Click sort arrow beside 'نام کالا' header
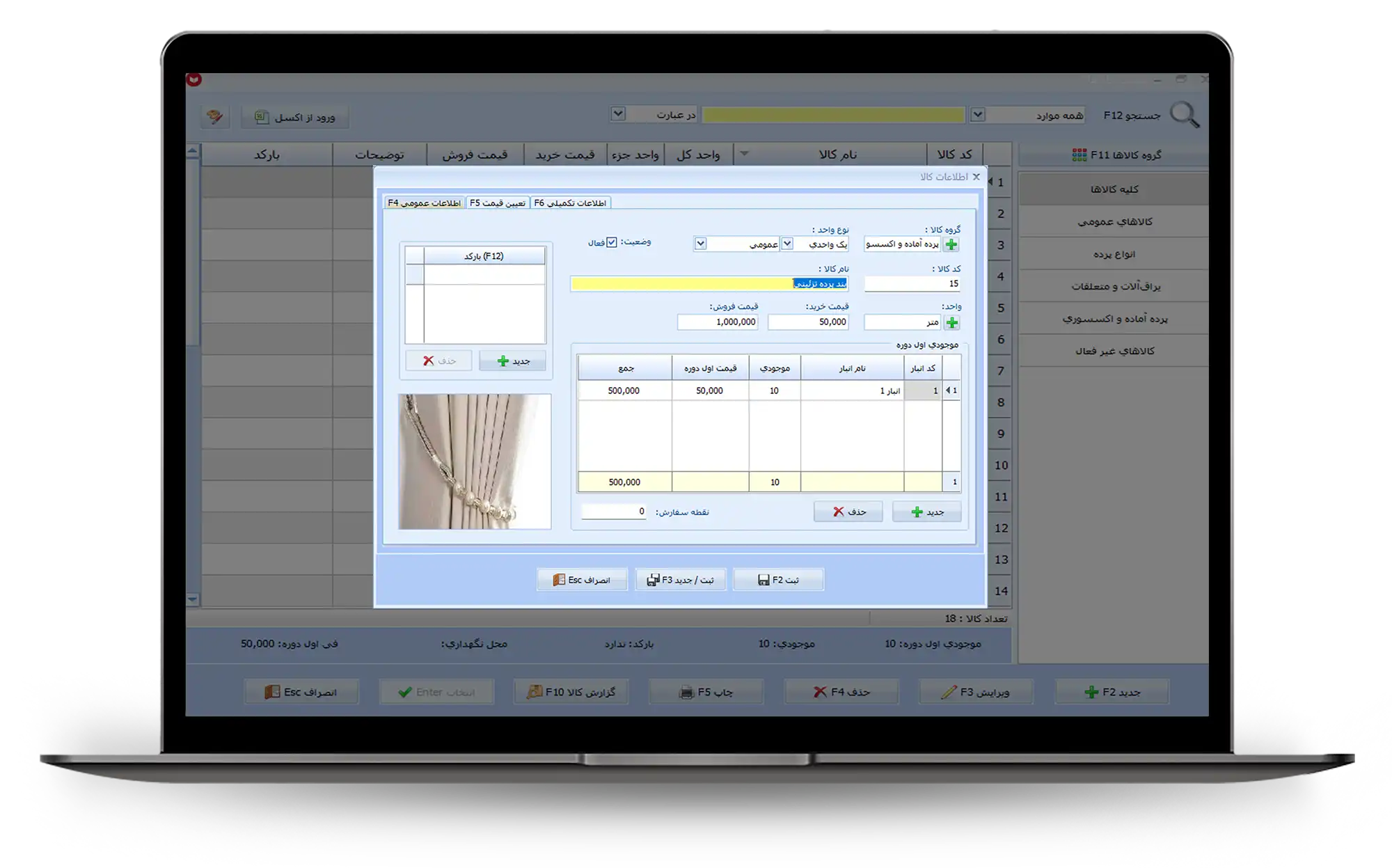This screenshot has width=1392, height=868. pyautogui.click(x=744, y=154)
